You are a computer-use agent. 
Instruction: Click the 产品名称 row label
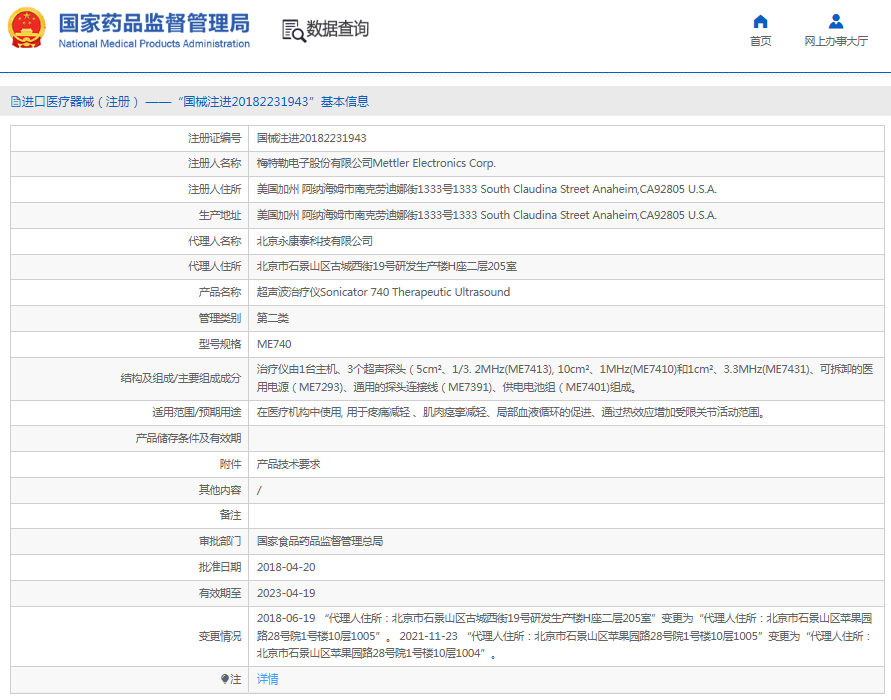point(220,293)
